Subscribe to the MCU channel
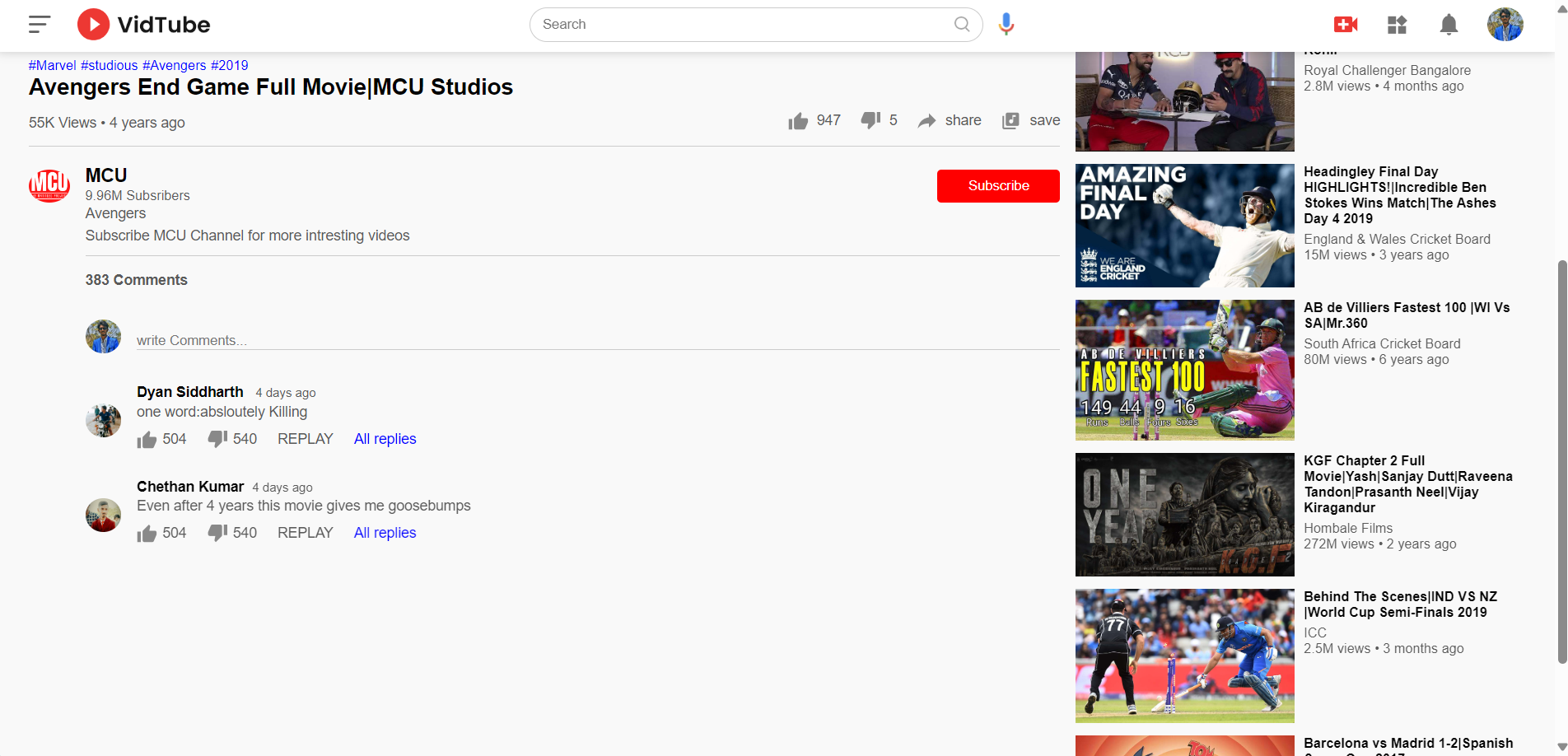1568x756 pixels. pos(997,186)
